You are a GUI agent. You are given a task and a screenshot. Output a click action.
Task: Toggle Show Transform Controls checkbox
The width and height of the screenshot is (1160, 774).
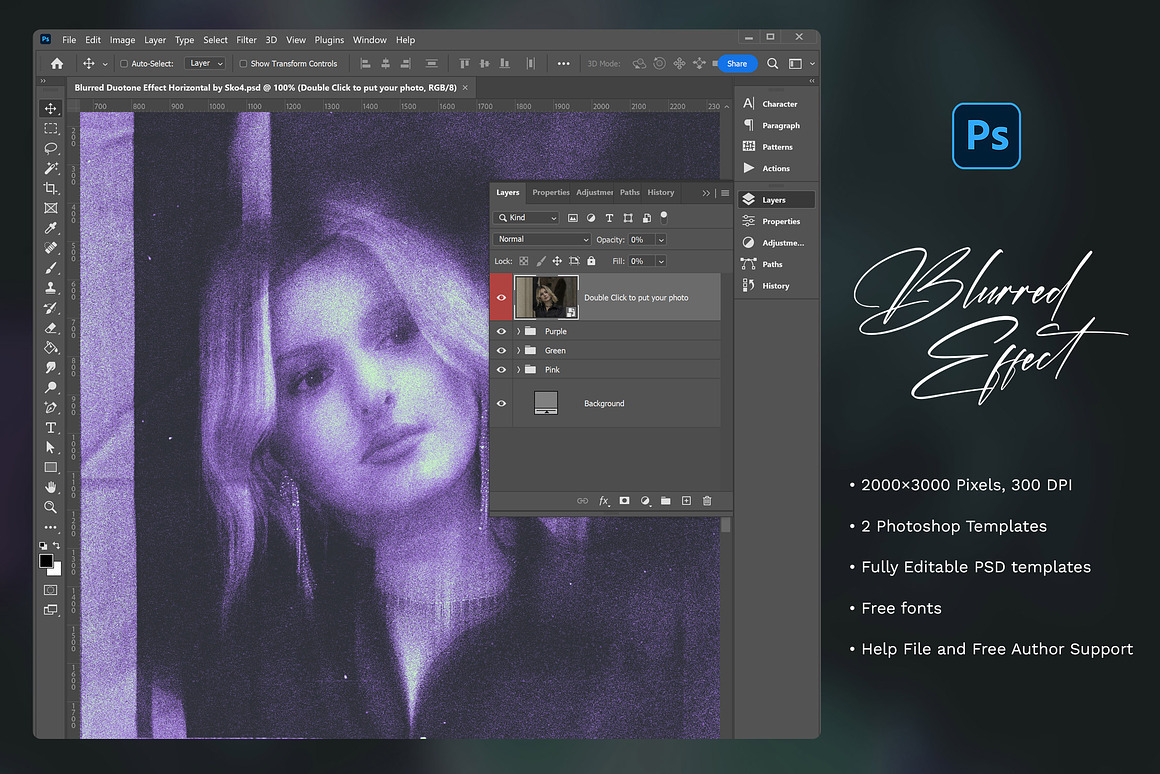coord(244,64)
